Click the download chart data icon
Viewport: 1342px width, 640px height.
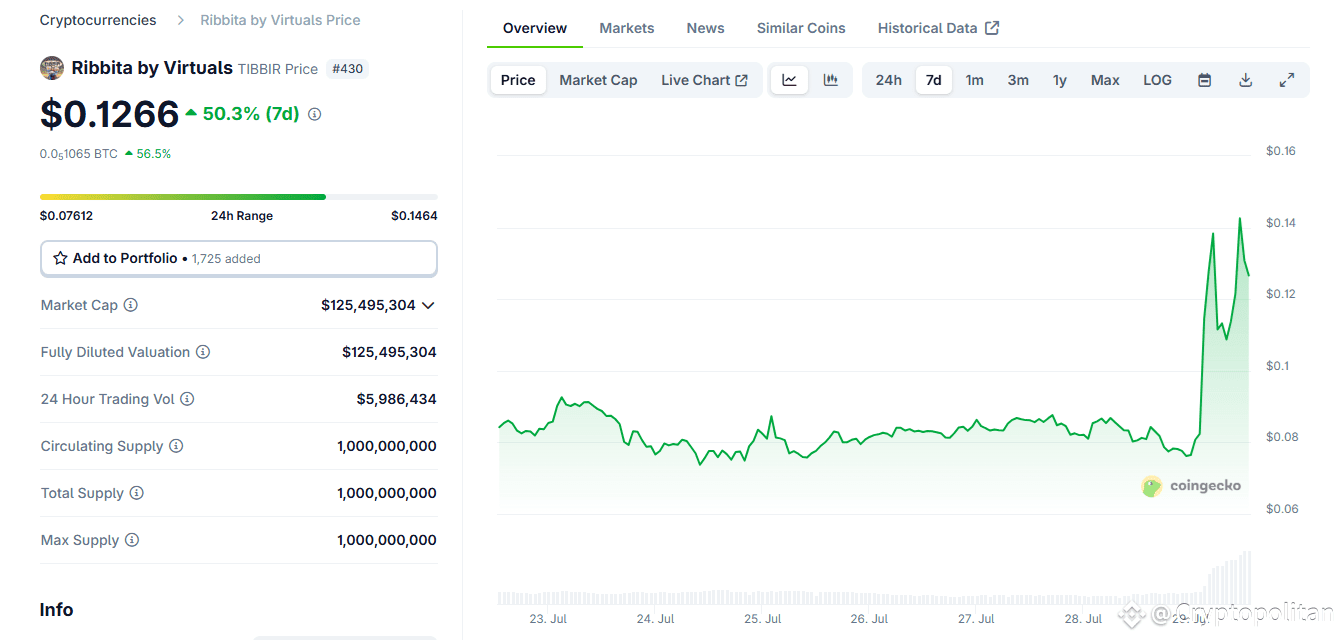pos(1245,79)
